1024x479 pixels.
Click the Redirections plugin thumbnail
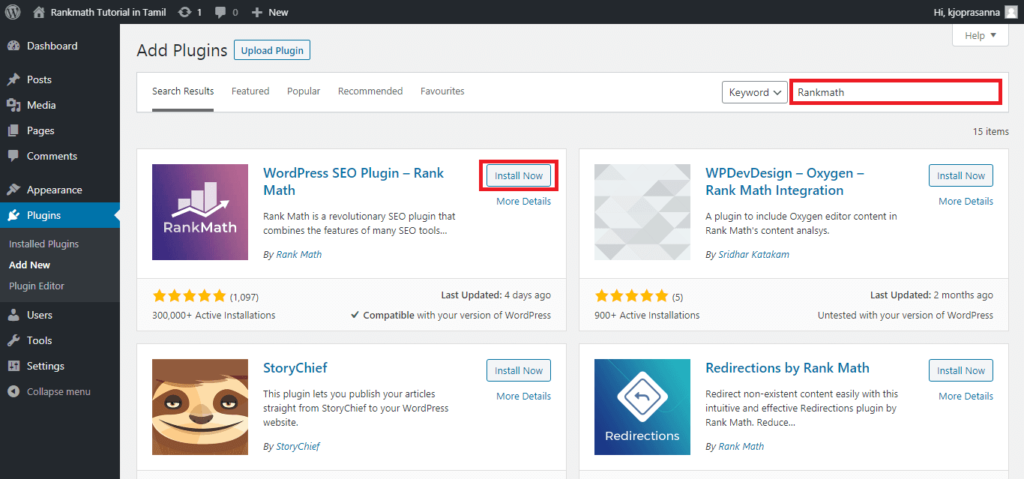coord(643,407)
